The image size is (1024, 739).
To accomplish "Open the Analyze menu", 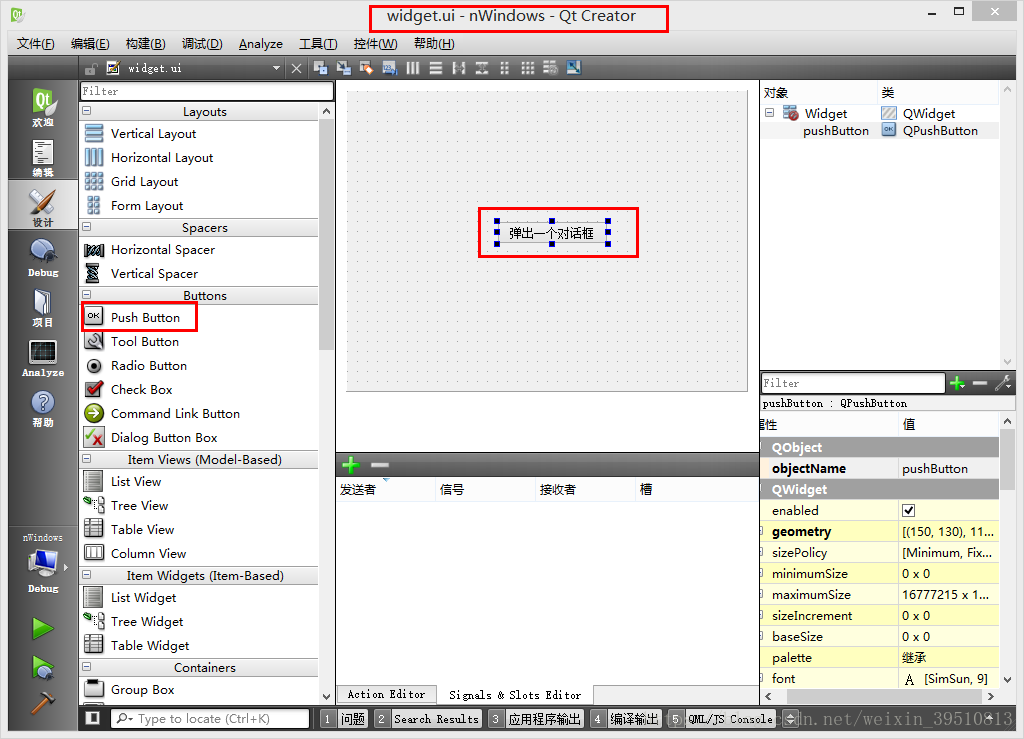I will (261, 44).
